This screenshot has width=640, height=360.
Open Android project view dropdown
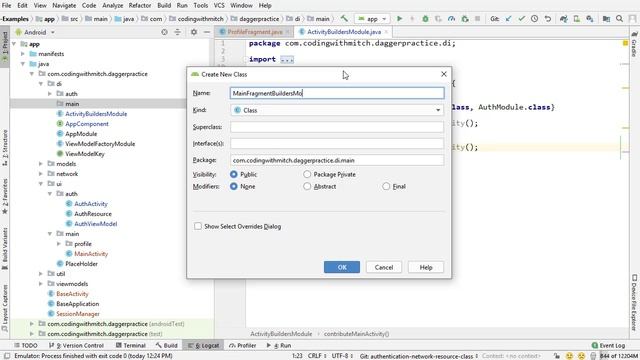35,32
